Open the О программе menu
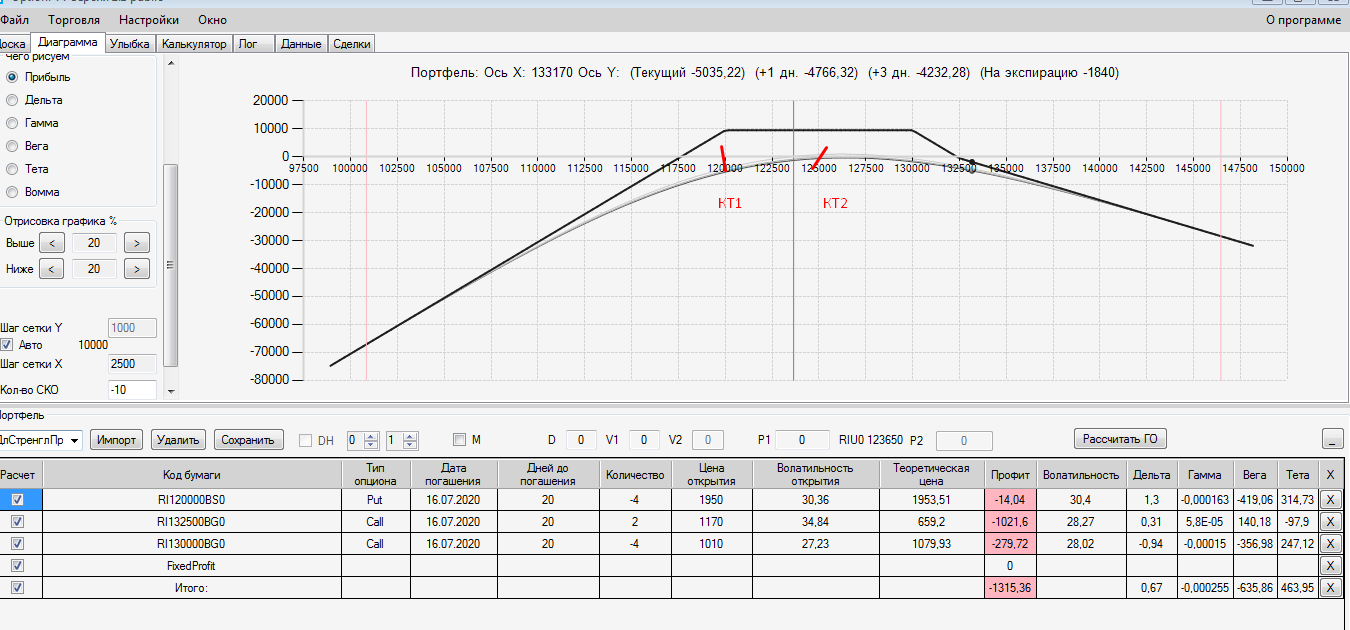Image resolution: width=1350 pixels, height=630 pixels. 1303,19
